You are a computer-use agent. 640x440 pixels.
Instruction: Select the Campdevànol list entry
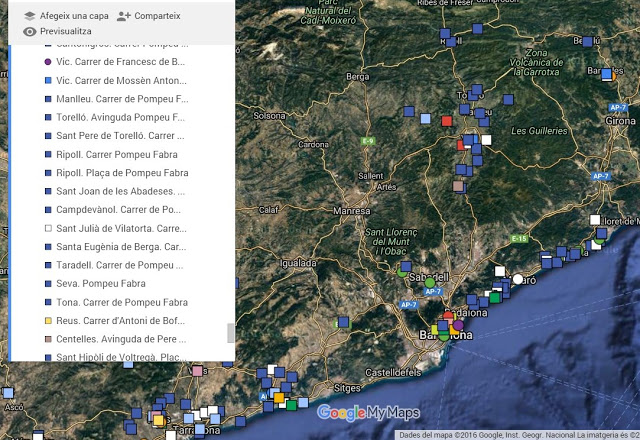click(x=118, y=210)
